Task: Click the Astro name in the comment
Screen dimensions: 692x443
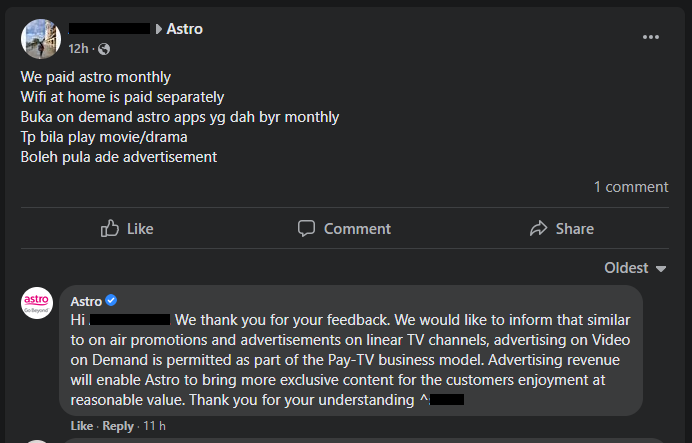Action: point(86,301)
